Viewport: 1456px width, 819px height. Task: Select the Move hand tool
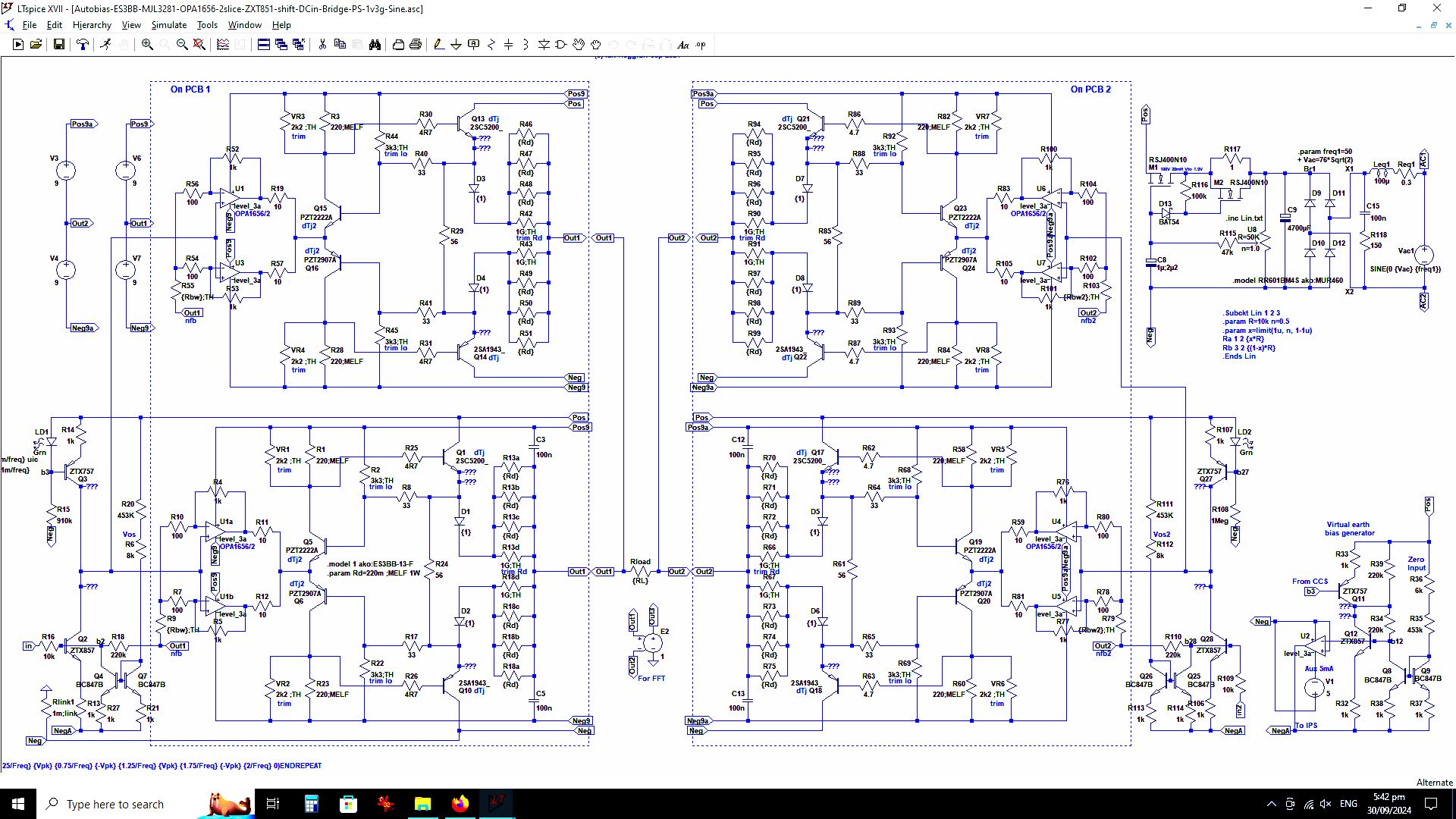[x=579, y=45]
